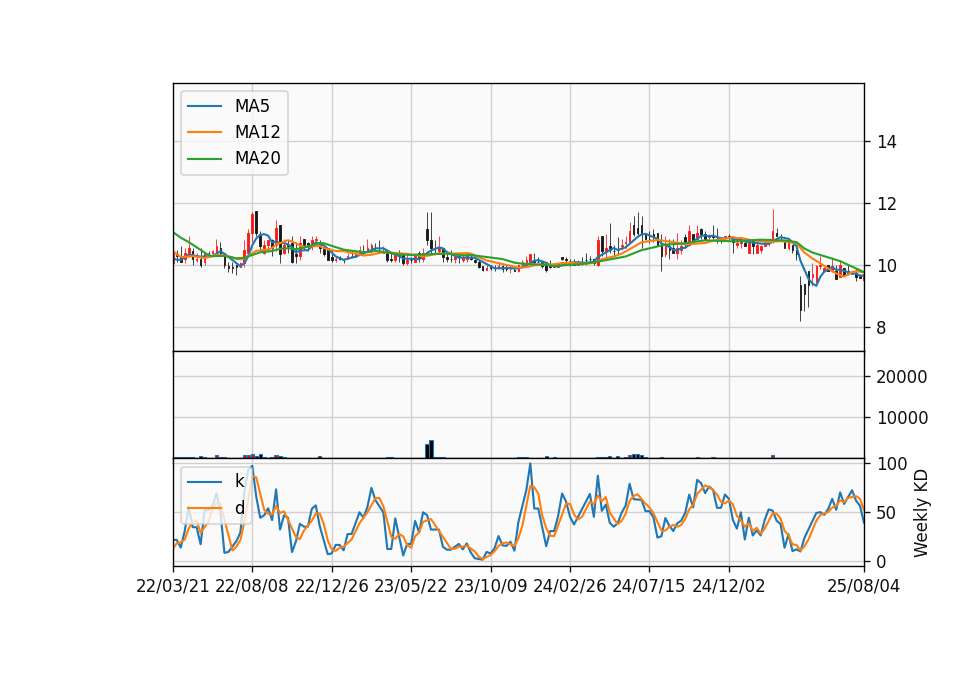Click the 25/08/04 date tick label
960x690 pixels.
coord(863,586)
